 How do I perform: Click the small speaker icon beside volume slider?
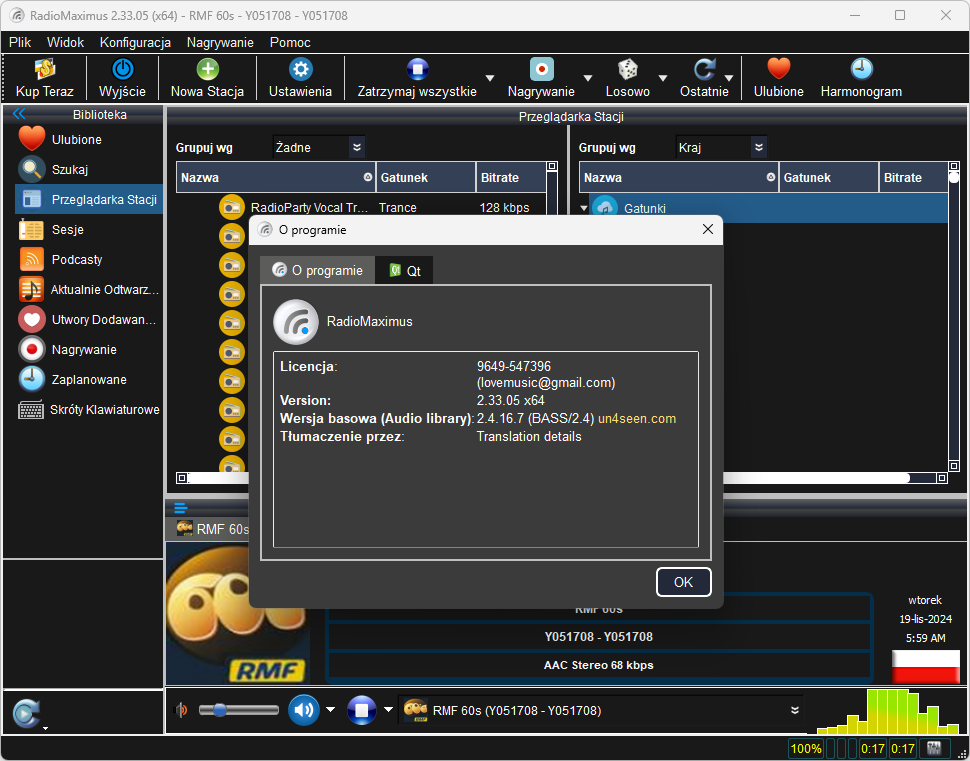[x=181, y=710]
